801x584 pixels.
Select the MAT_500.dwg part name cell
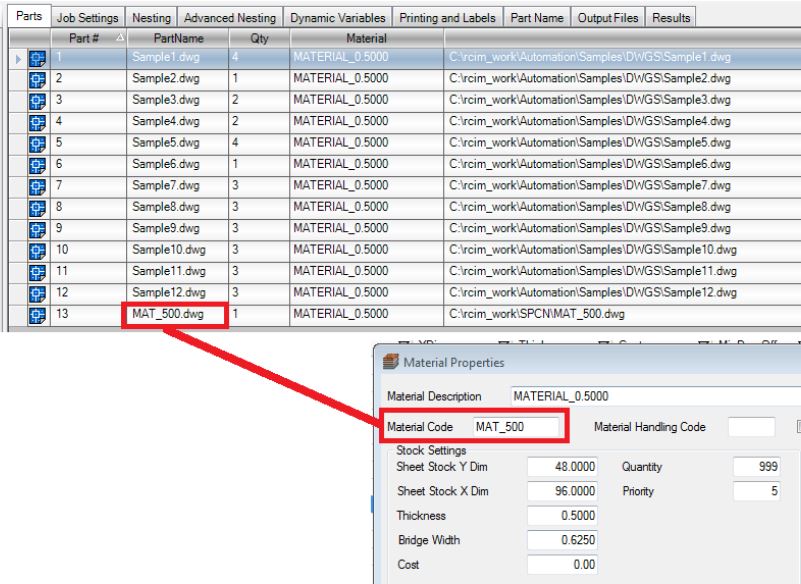(x=174, y=313)
